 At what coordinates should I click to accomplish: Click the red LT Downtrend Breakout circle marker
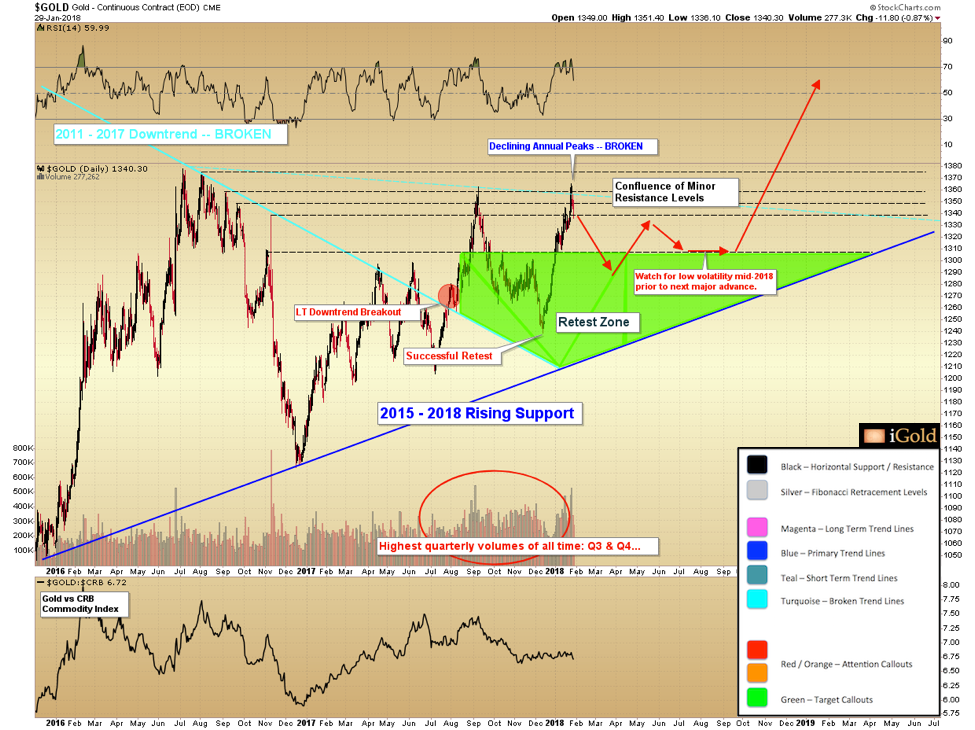pos(449,296)
